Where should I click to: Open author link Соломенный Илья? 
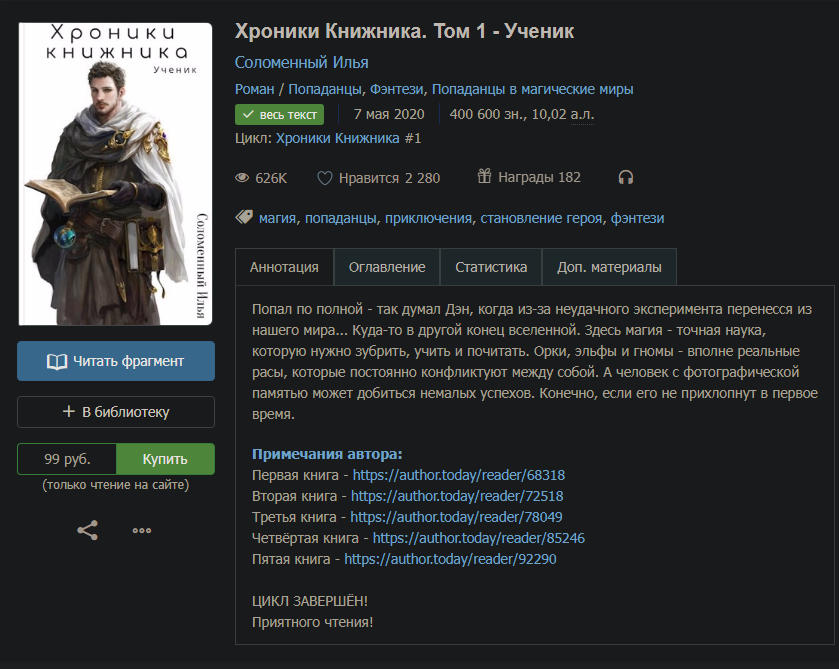(294, 62)
